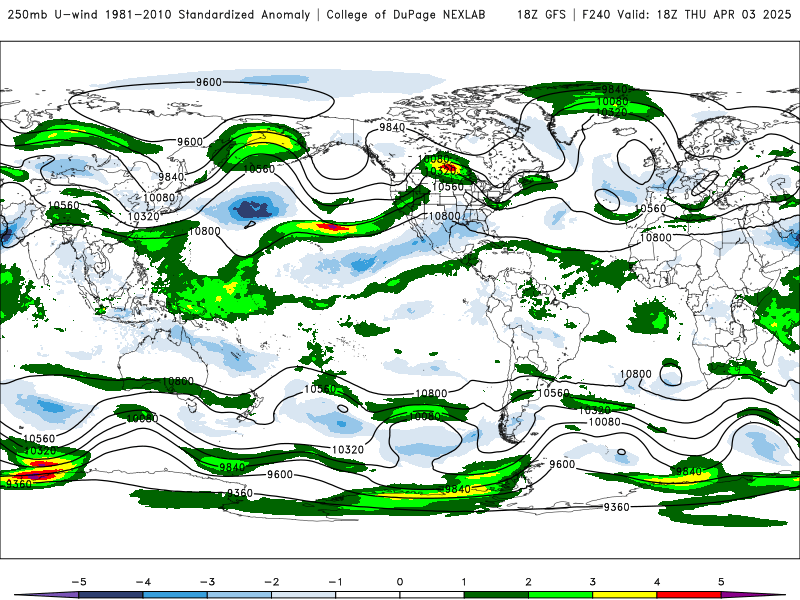Click the red swatch between 4 and 5
The height and width of the screenshot is (600, 800).
coord(689,595)
